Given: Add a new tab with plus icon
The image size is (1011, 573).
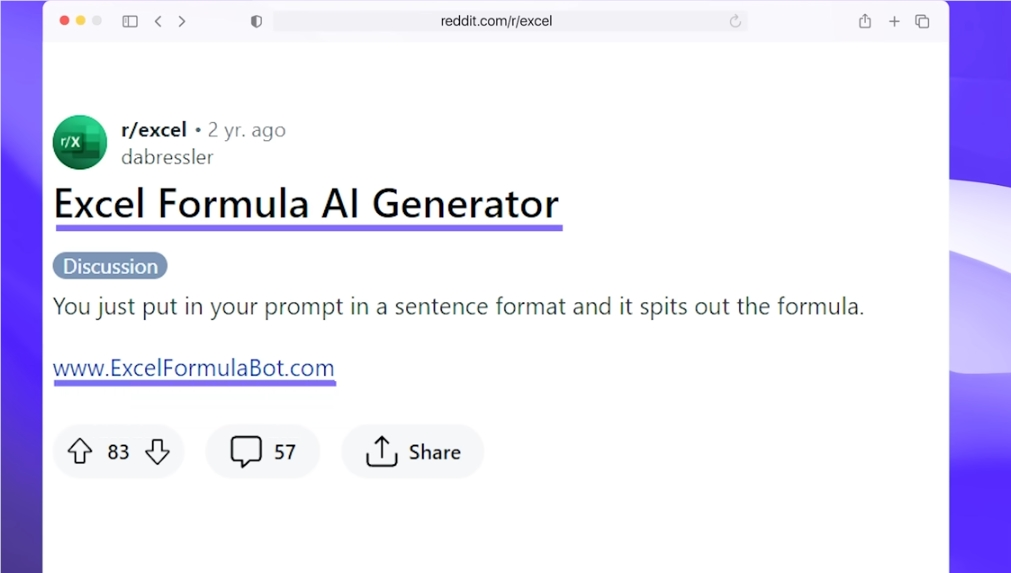Looking at the screenshot, I should (x=894, y=21).
